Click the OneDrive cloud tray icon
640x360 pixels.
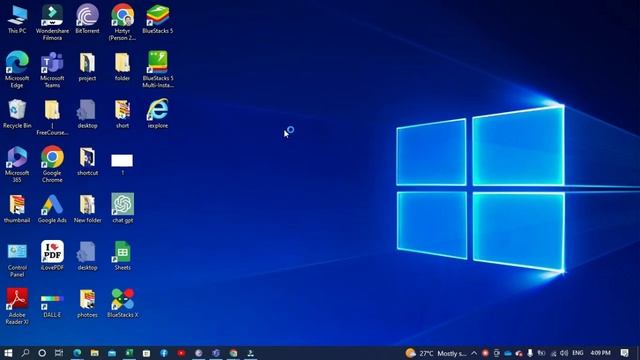pos(508,353)
